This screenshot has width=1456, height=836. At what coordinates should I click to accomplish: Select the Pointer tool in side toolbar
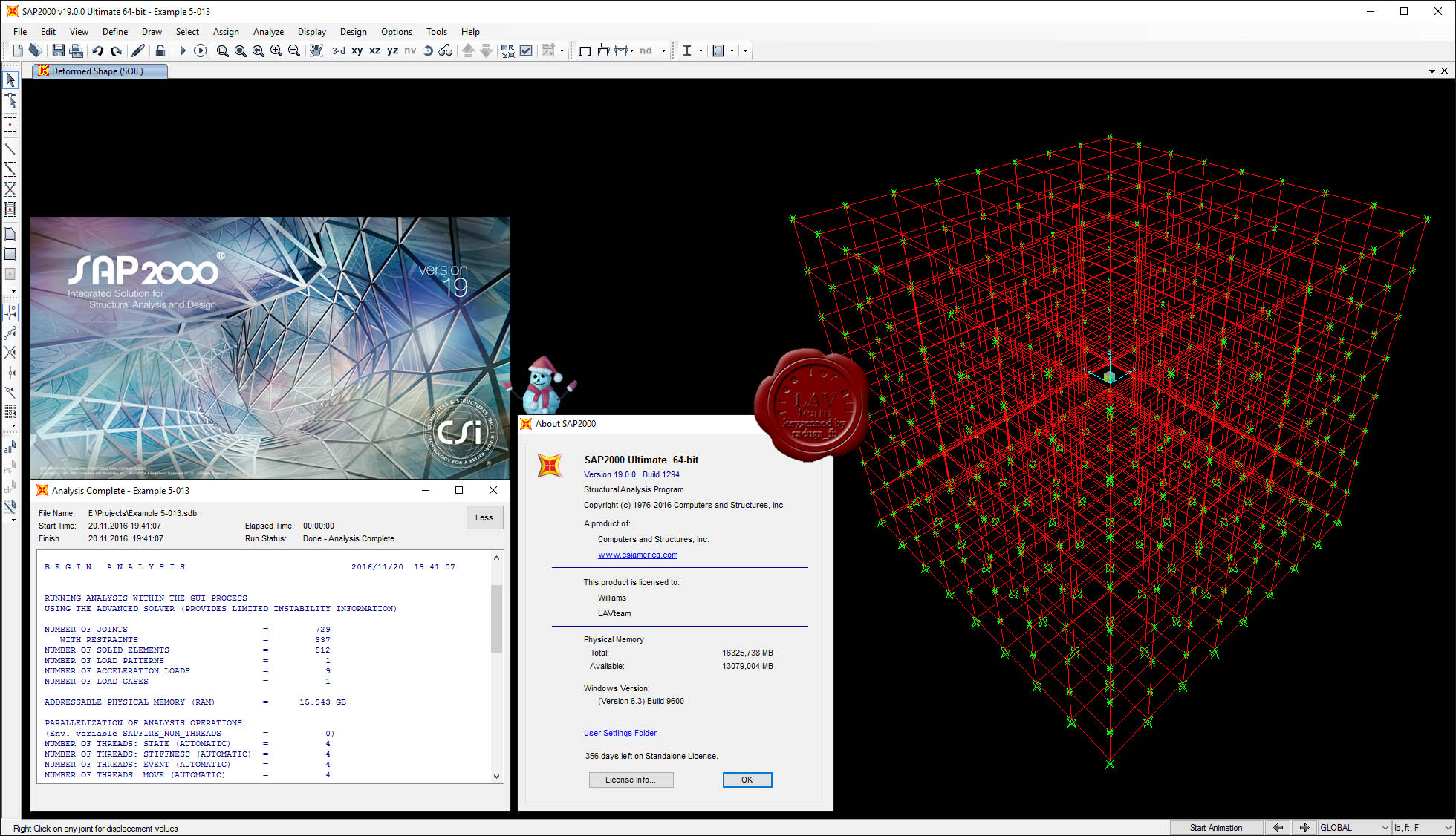point(10,79)
